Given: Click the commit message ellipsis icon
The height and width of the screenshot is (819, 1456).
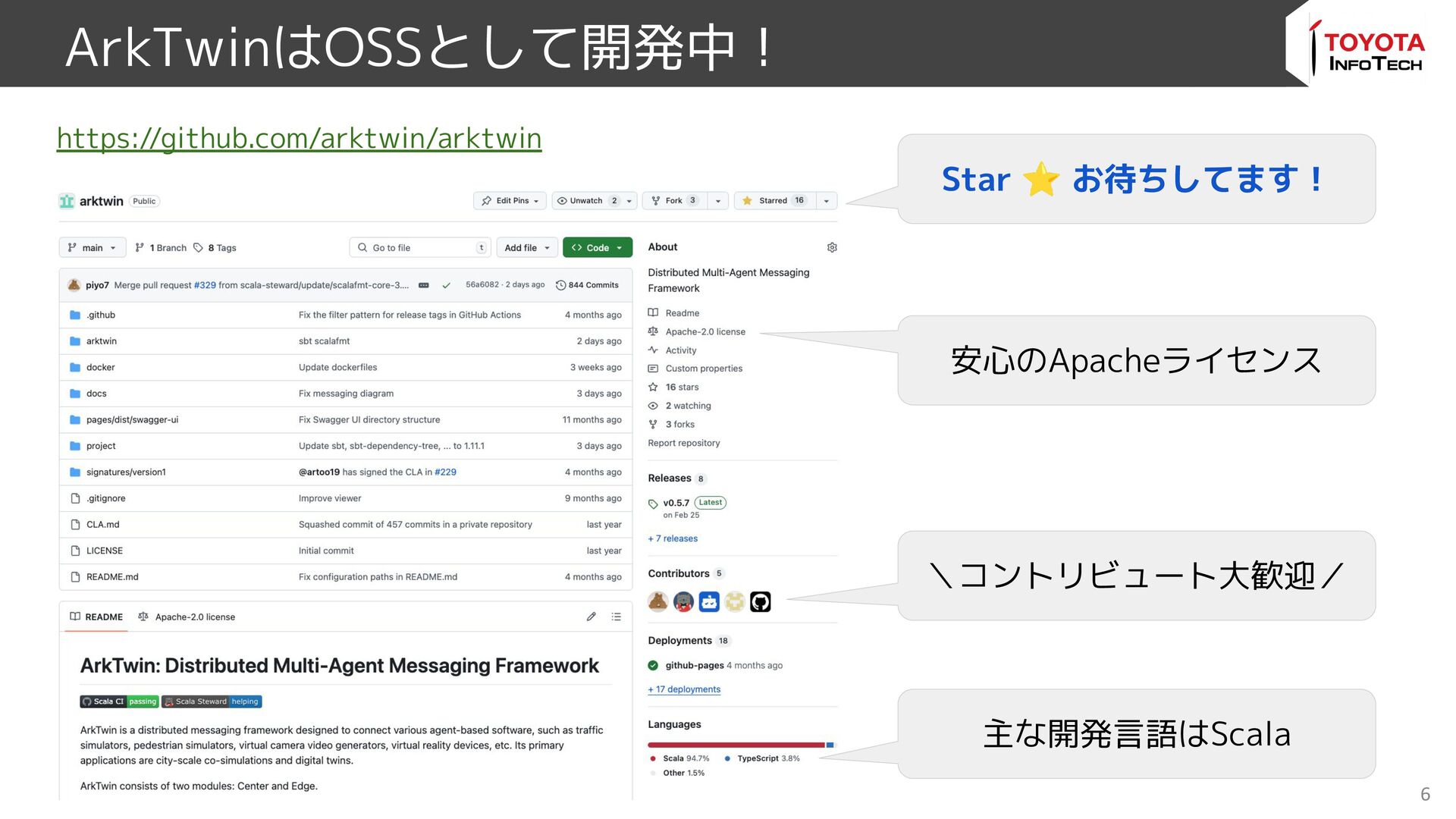Looking at the screenshot, I should point(424,286).
